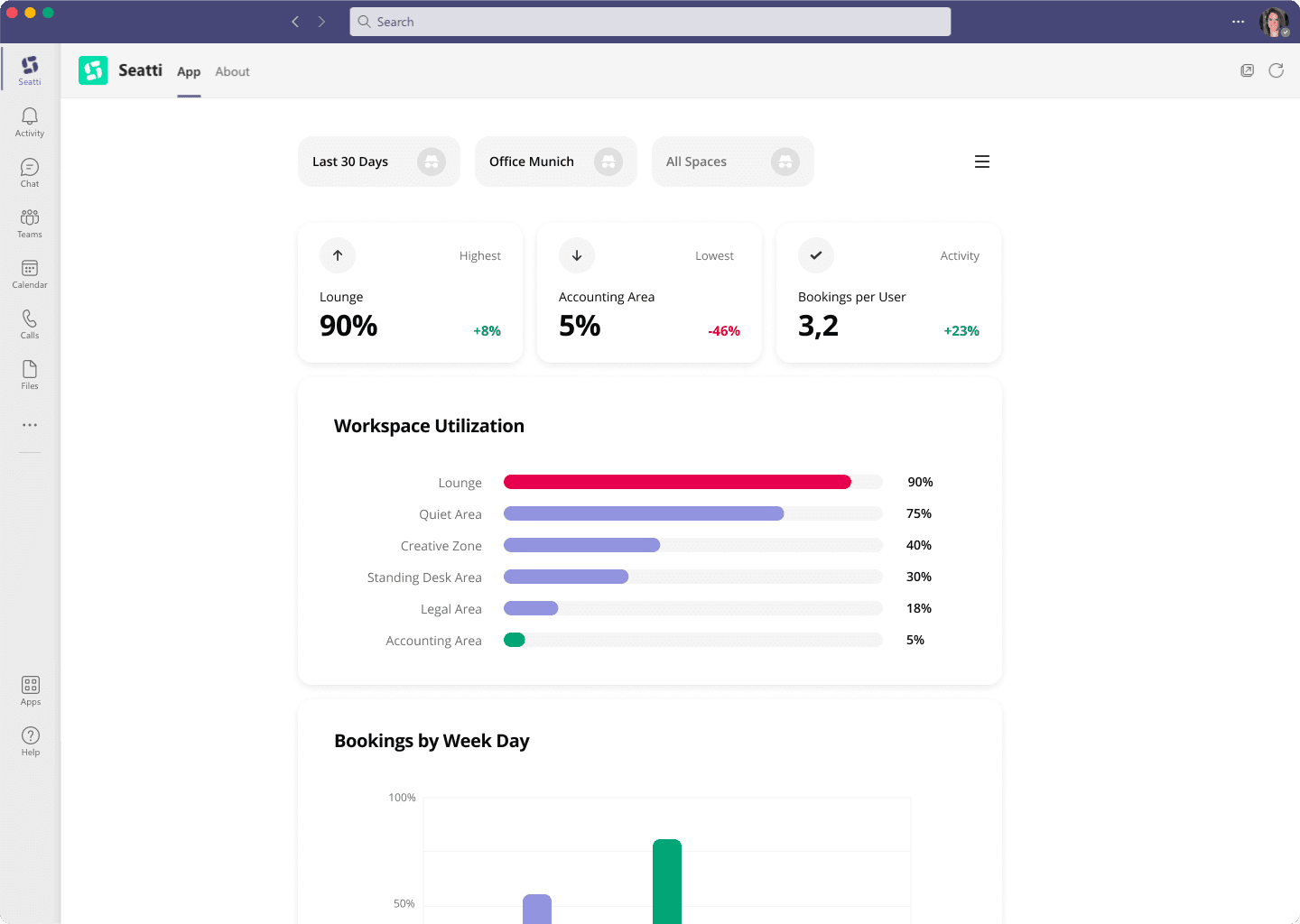The image size is (1300, 924).
Task: Open settings ellipsis in title bar
Action: (x=1238, y=22)
